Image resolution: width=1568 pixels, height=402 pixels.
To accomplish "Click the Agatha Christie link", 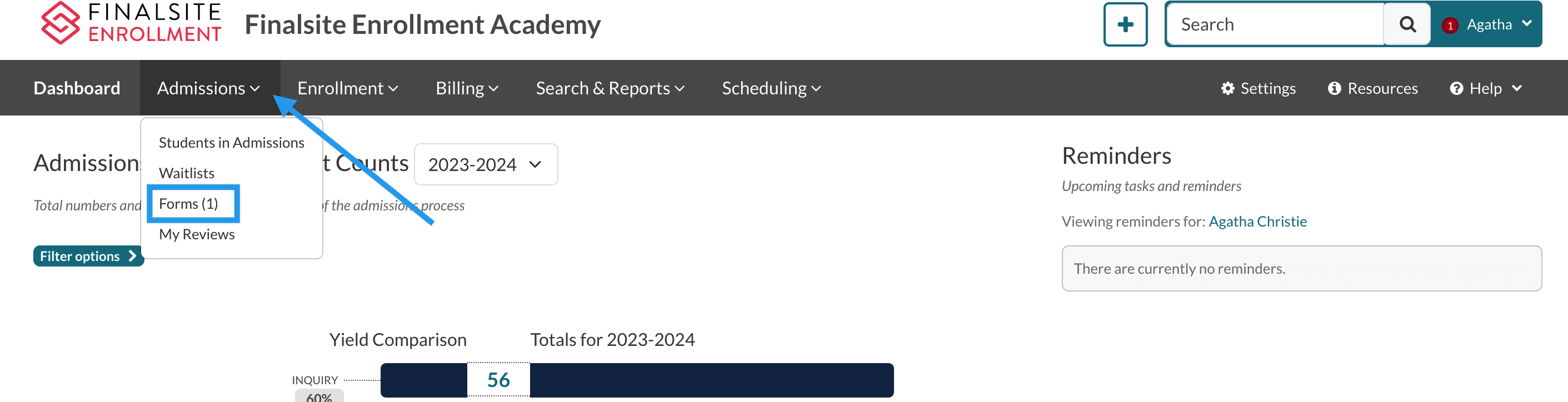I will click(x=1257, y=222).
